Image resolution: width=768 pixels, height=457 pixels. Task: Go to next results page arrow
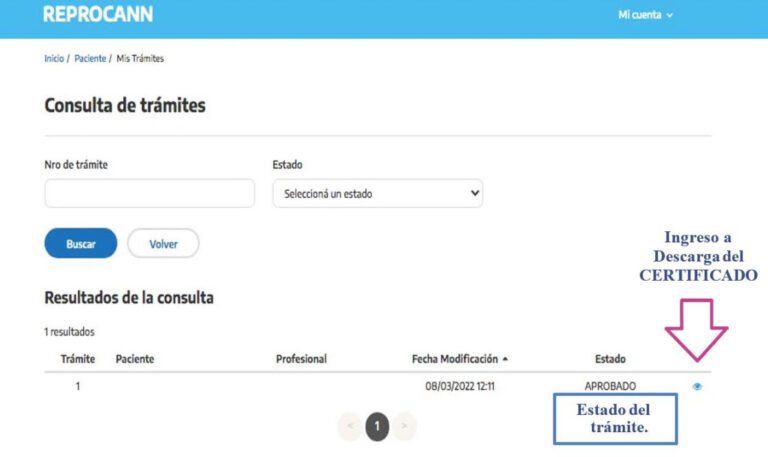[x=403, y=426]
